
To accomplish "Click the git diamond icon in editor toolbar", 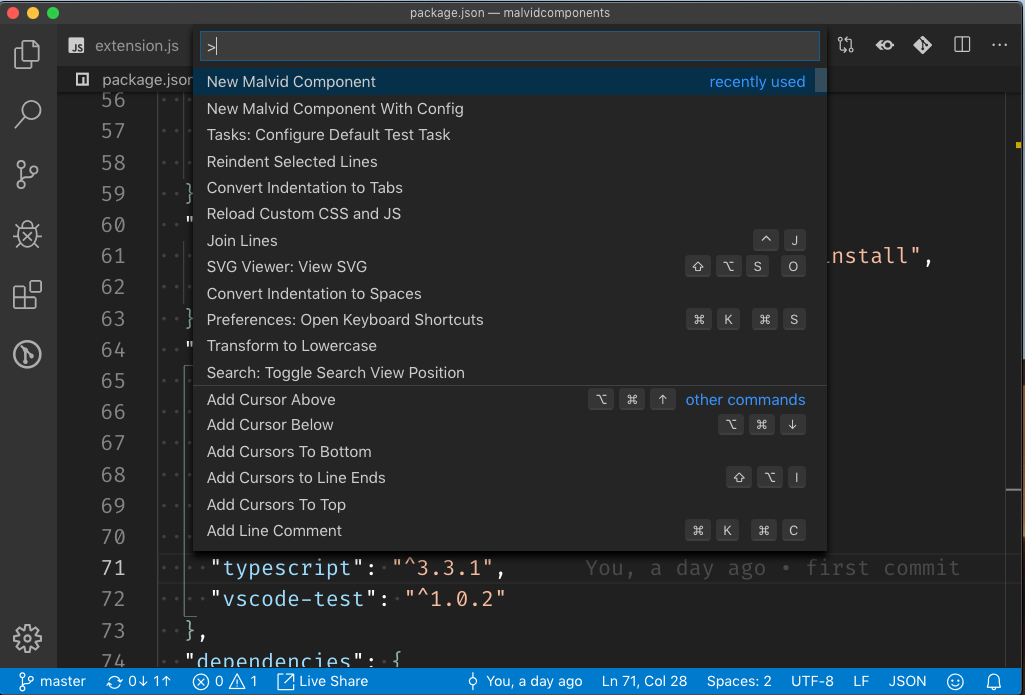I will (x=922, y=45).
